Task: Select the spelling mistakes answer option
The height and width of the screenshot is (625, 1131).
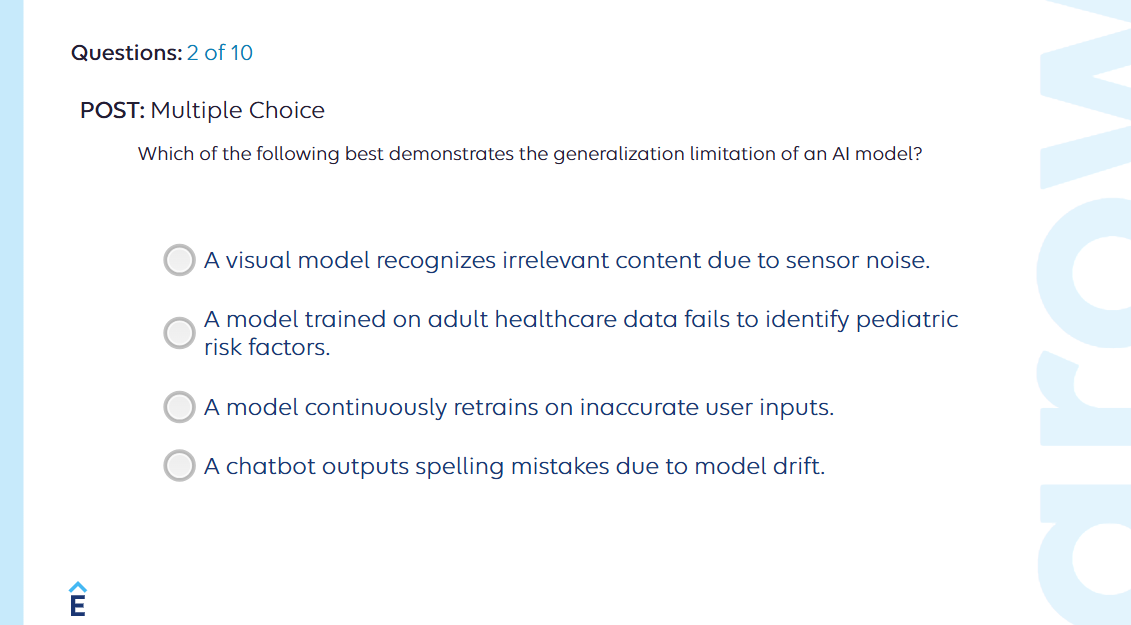Action: point(178,466)
